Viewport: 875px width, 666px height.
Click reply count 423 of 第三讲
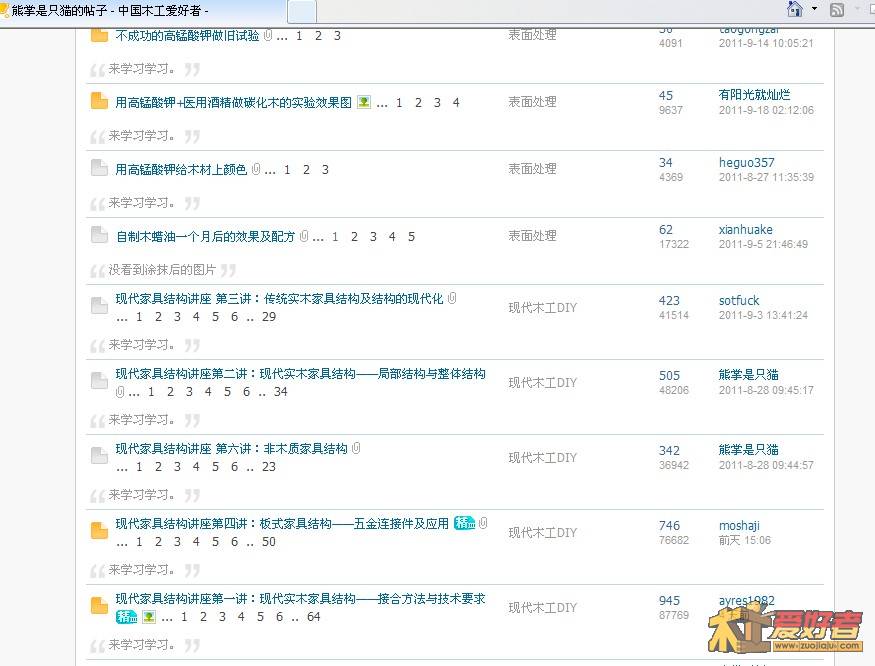coord(669,300)
